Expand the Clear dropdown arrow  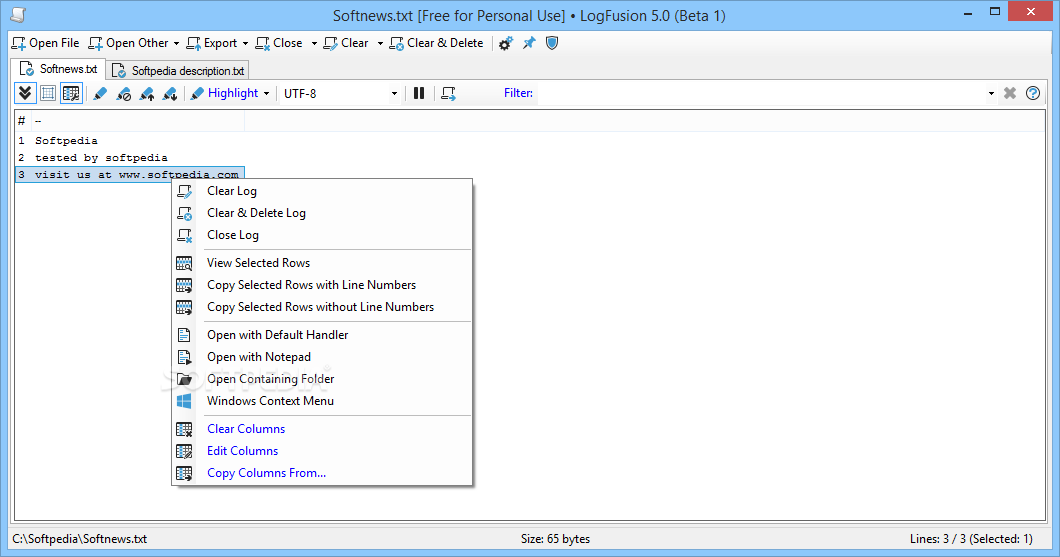pyautogui.click(x=380, y=43)
